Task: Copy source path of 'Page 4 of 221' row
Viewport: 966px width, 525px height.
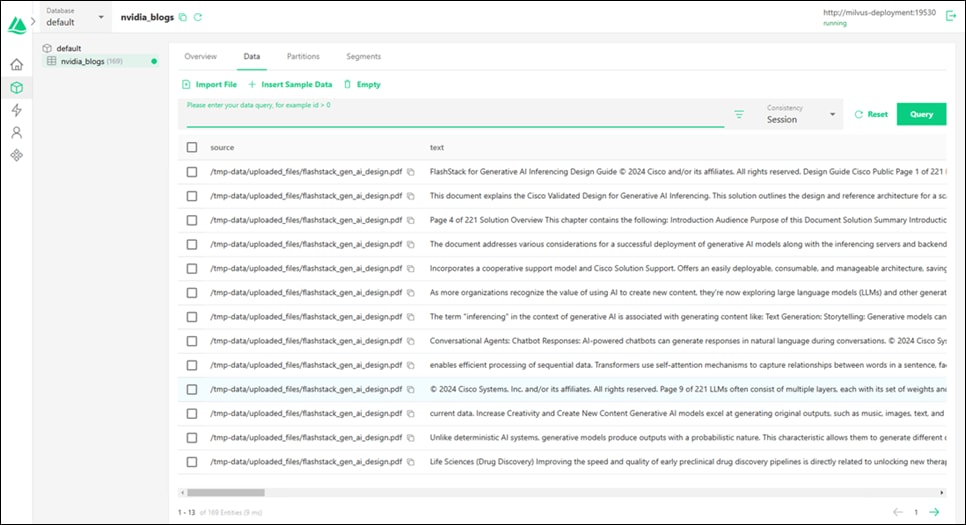Action: 411,220
